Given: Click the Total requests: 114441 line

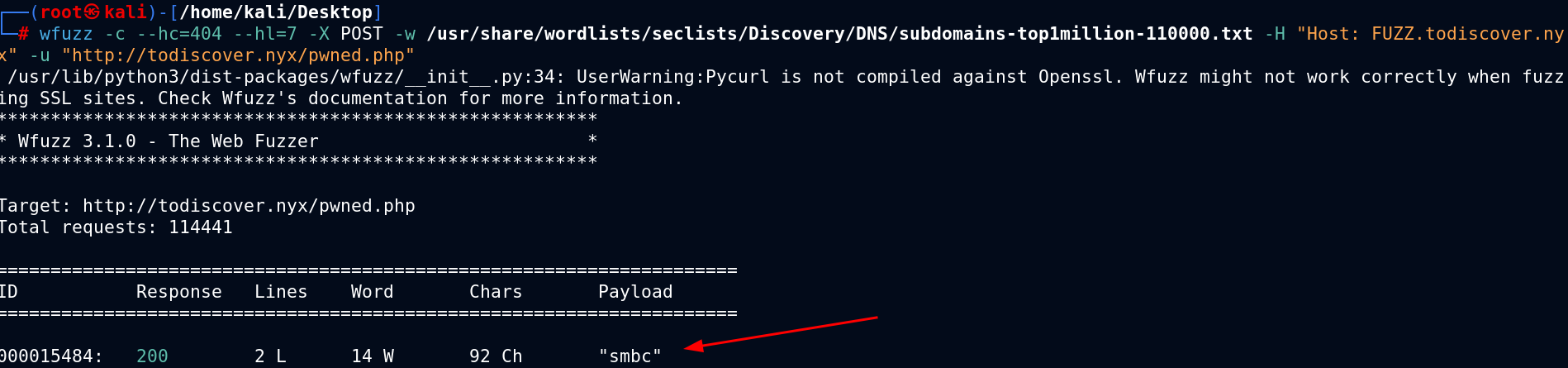Looking at the screenshot, I should pyautogui.click(x=116, y=227).
